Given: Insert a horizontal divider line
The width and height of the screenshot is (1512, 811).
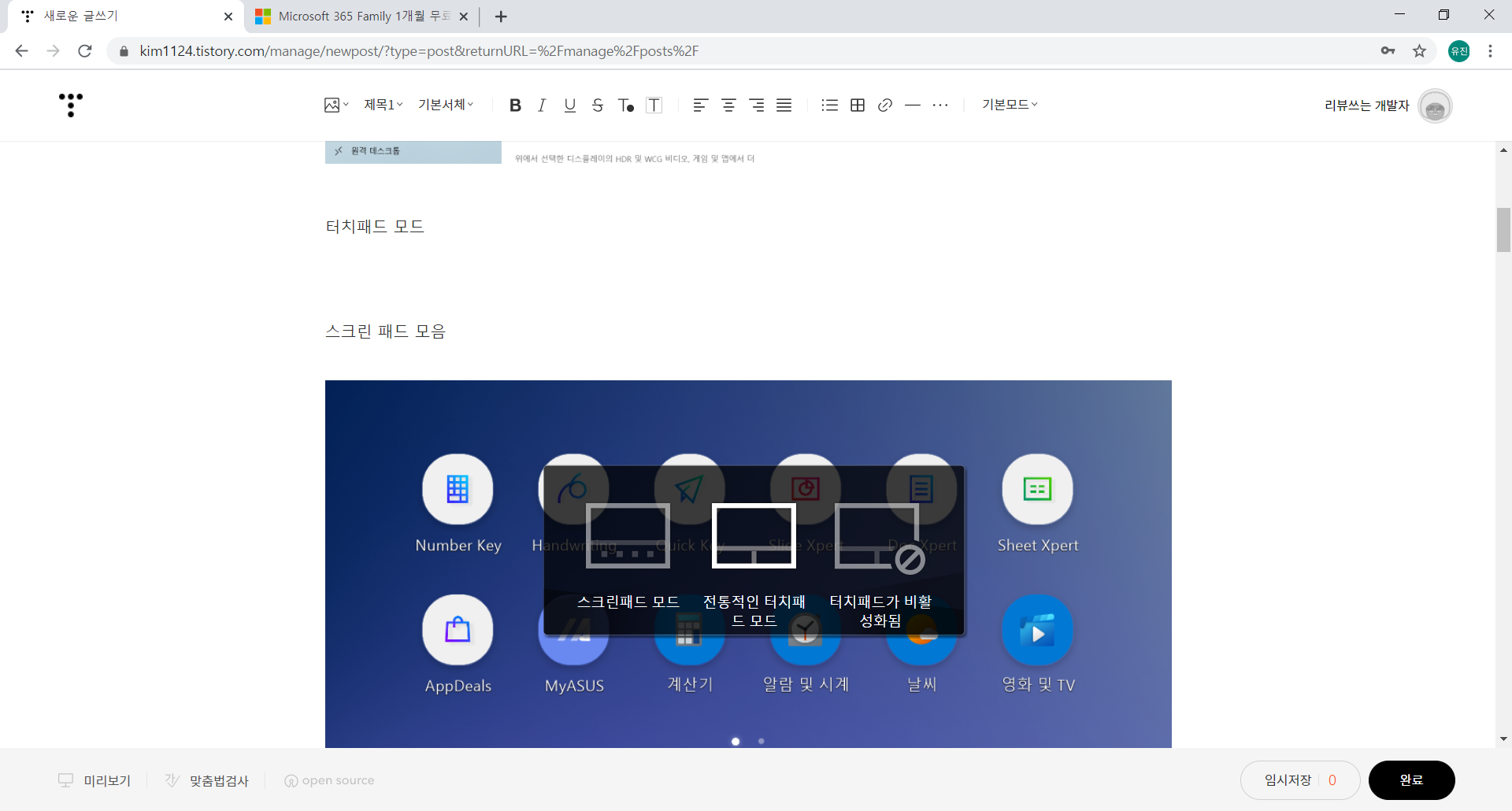Looking at the screenshot, I should point(913,105).
